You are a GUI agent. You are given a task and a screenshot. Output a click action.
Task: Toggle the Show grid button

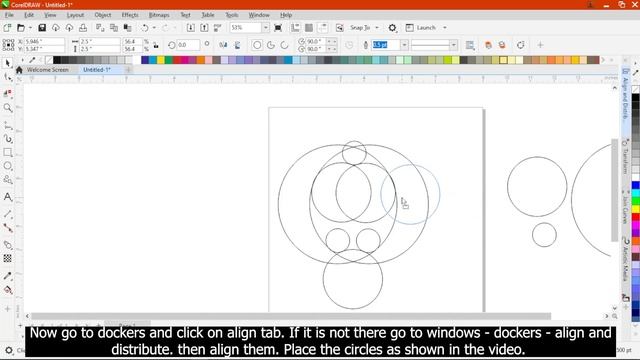[309, 28]
